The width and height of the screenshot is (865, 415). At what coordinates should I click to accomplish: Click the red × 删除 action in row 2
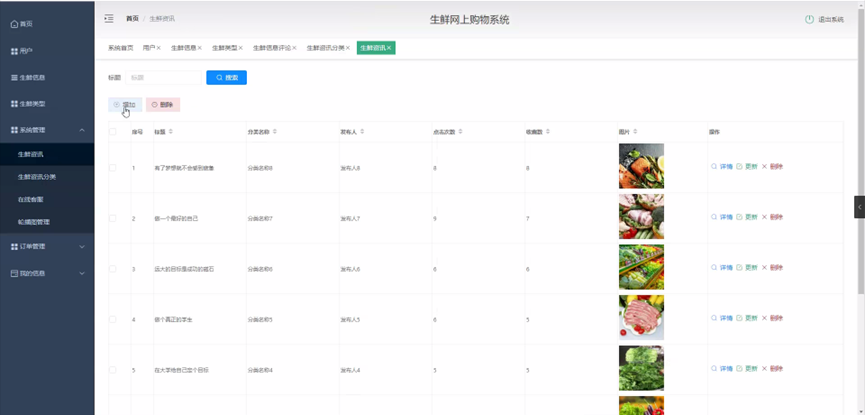coord(772,217)
